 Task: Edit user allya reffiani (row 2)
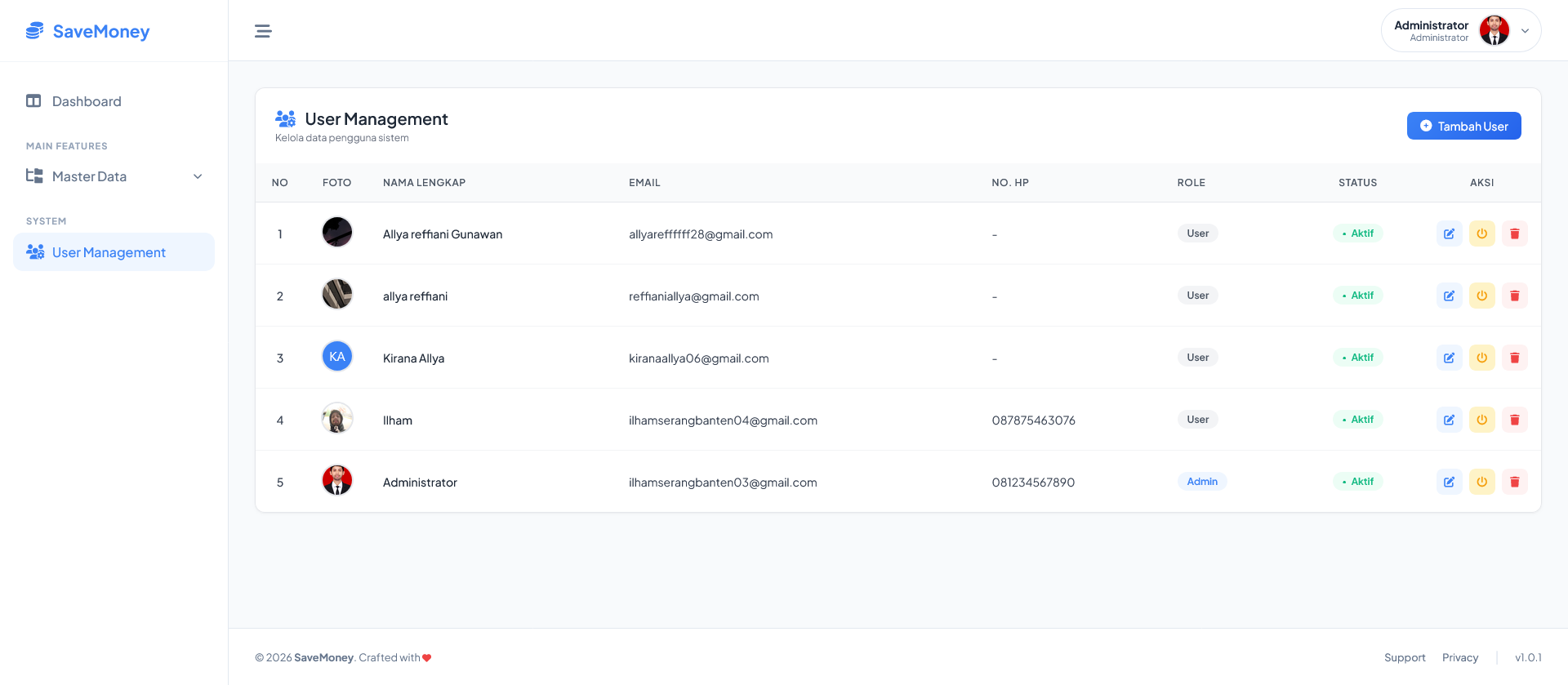pyautogui.click(x=1450, y=296)
